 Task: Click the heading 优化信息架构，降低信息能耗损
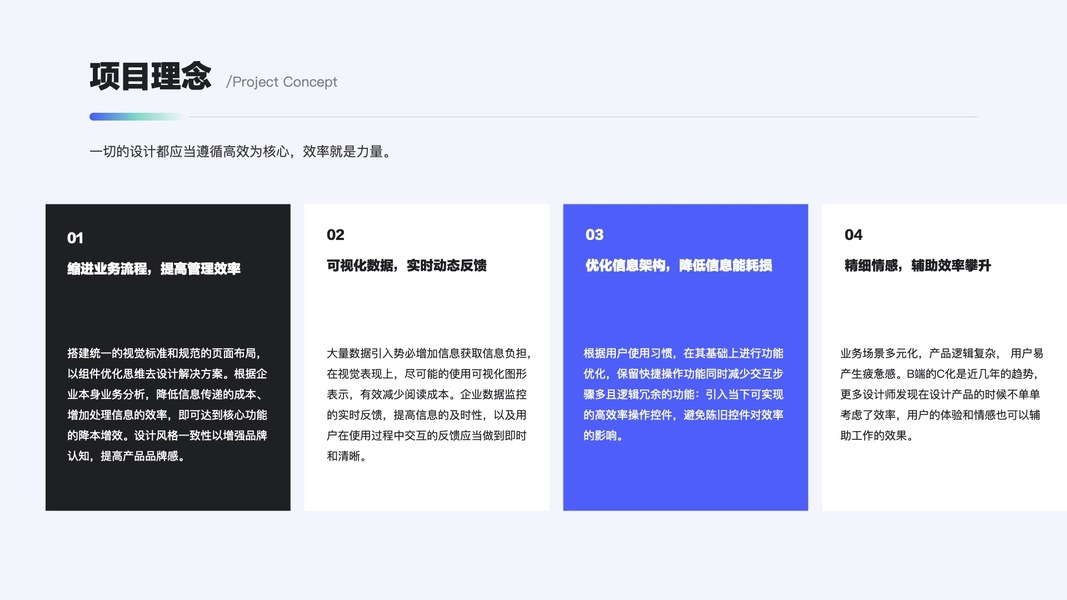tap(679, 265)
